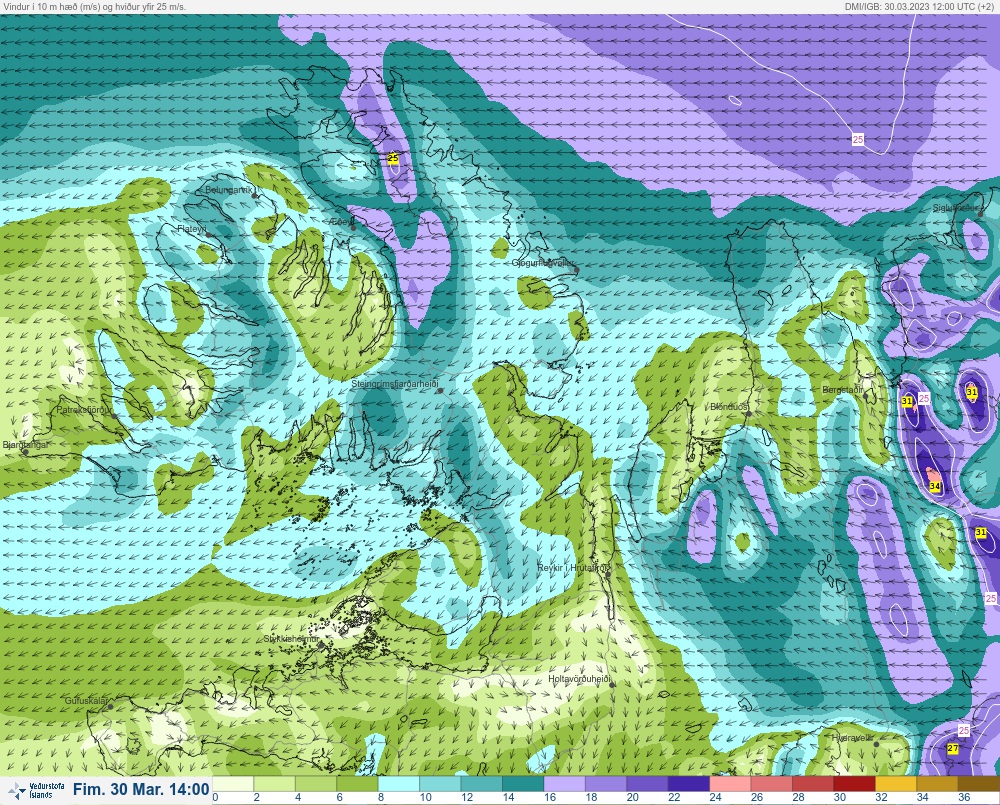Select the 34–36 m/s ochre legend swatch
This screenshot has width=1000, height=805.
click(x=938, y=783)
